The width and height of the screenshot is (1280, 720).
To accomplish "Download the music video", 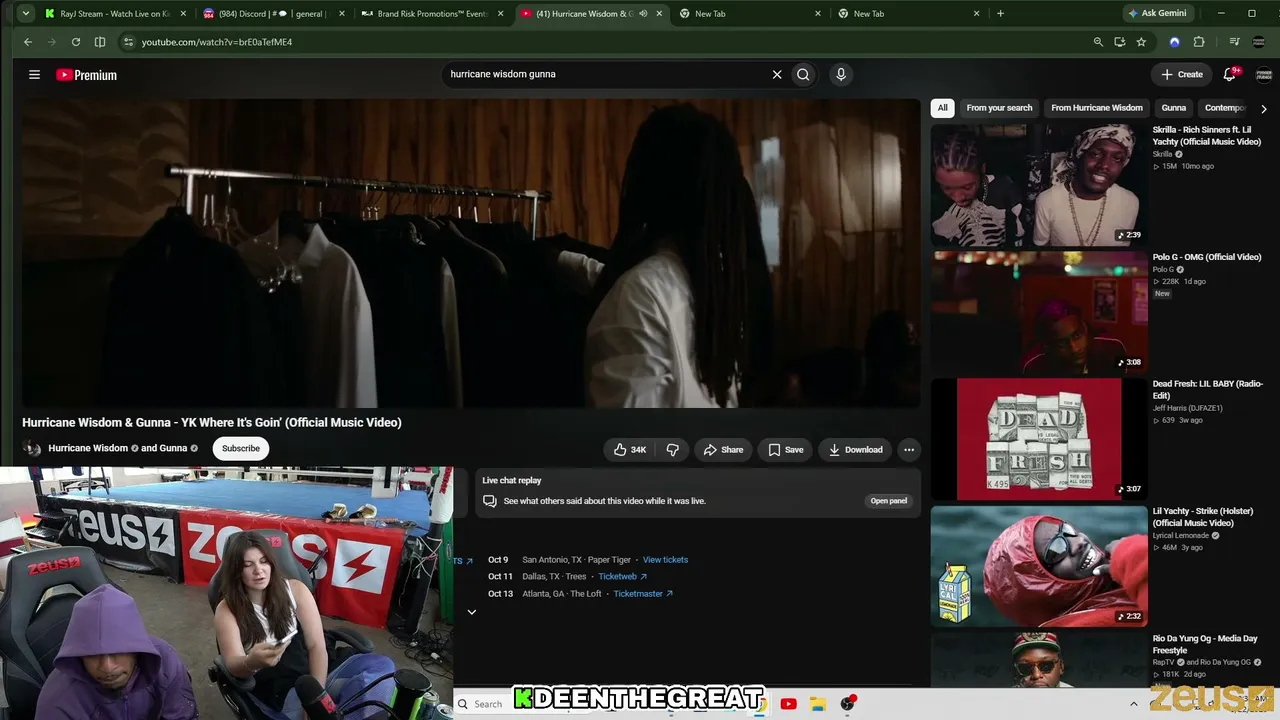I will 856,450.
